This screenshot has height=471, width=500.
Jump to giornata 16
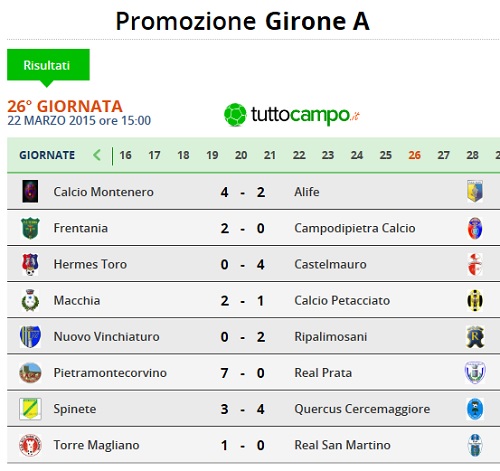point(125,155)
